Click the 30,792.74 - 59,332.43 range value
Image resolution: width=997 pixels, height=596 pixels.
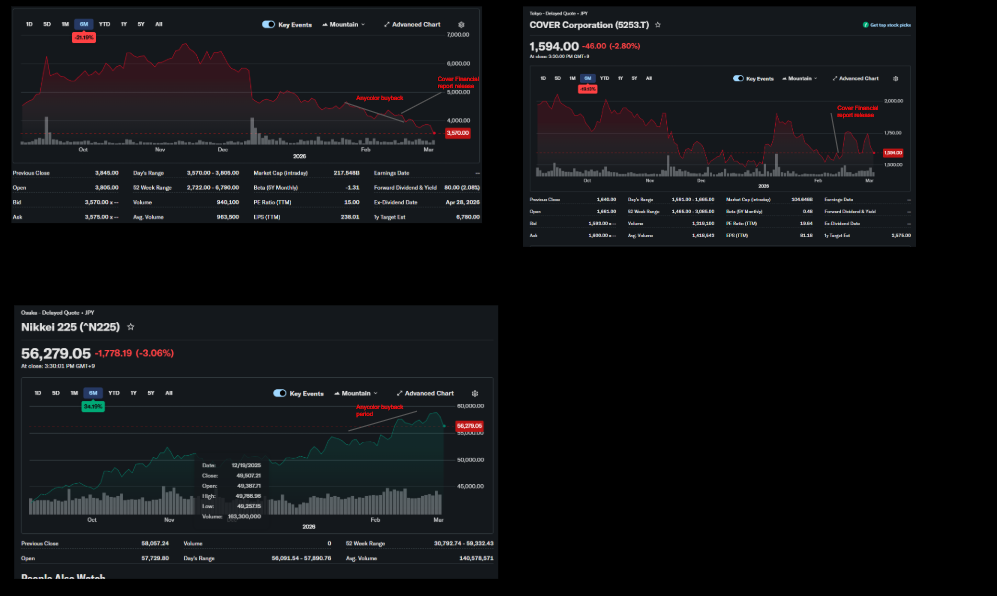point(464,544)
